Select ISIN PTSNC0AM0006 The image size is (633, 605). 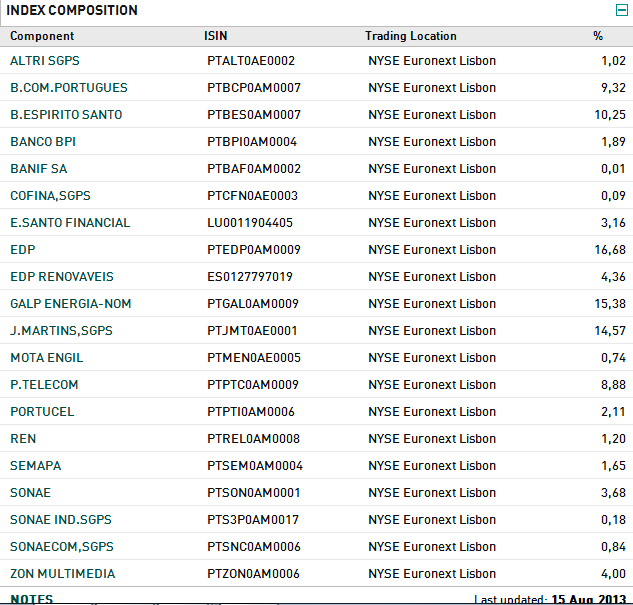[x=254, y=547]
